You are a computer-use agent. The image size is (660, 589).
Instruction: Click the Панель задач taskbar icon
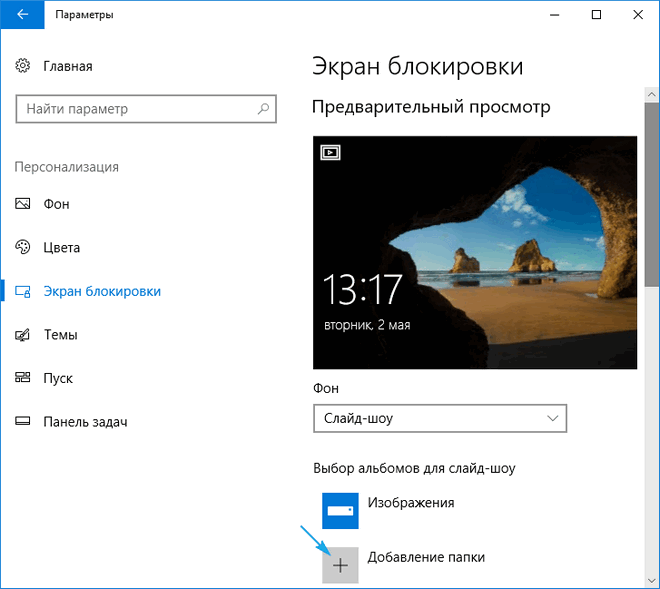[x=23, y=422]
